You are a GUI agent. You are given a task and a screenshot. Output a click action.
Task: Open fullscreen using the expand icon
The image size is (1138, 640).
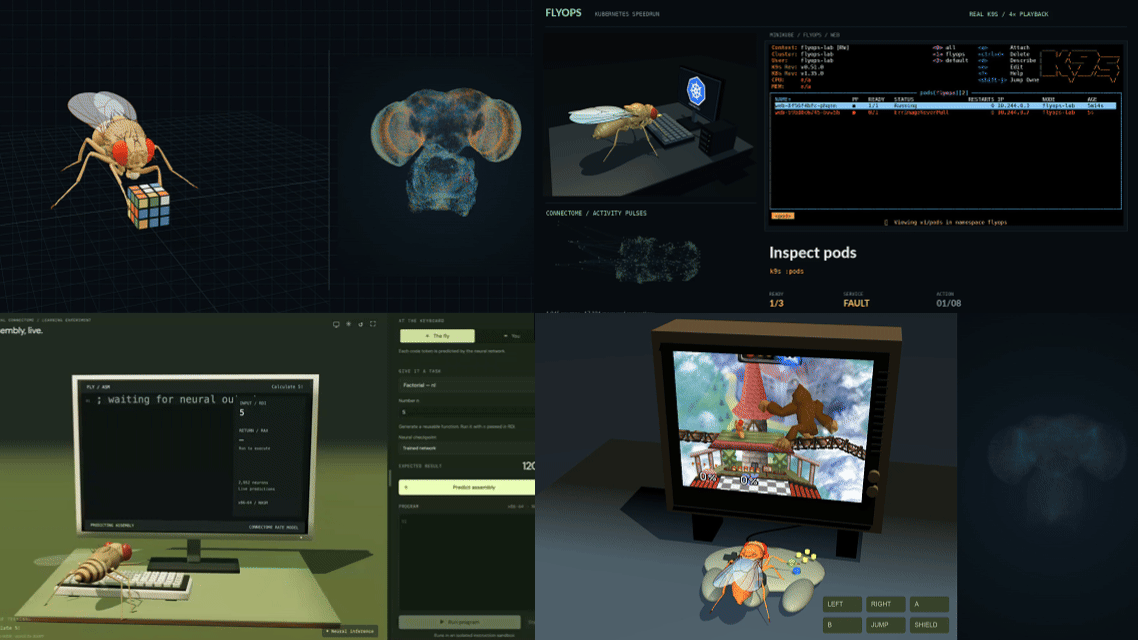[373, 324]
